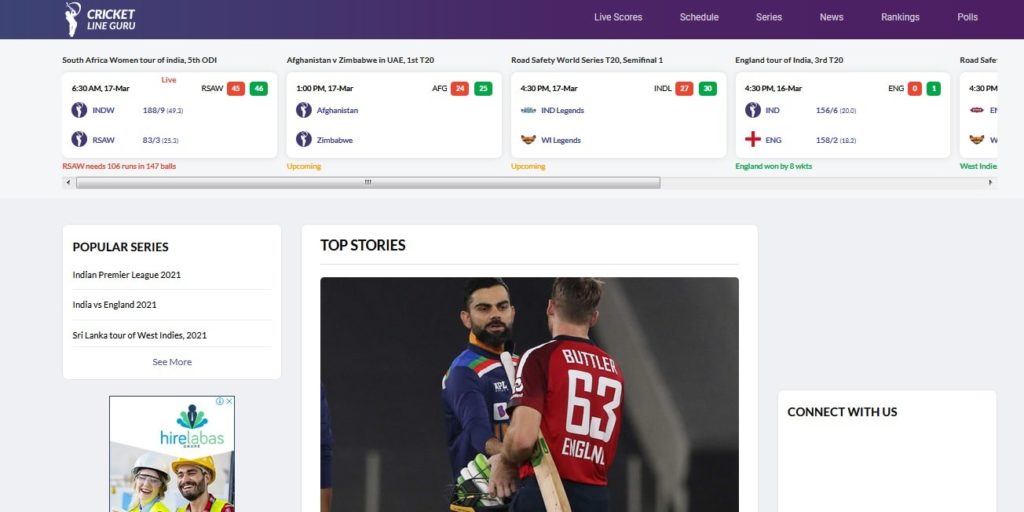Click the IND Legends team logo
This screenshot has height=512, width=1024.
click(x=528, y=110)
